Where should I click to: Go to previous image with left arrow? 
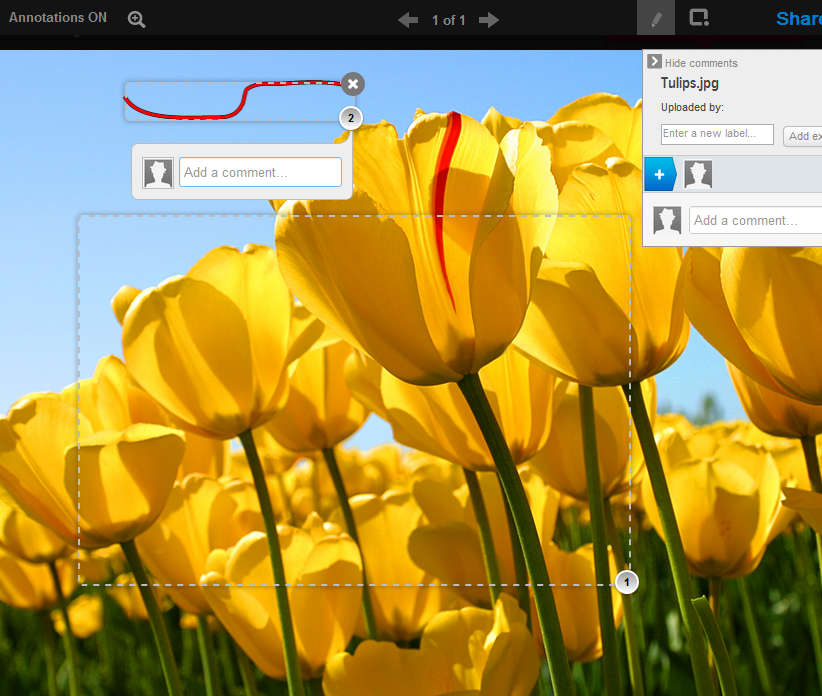click(408, 20)
